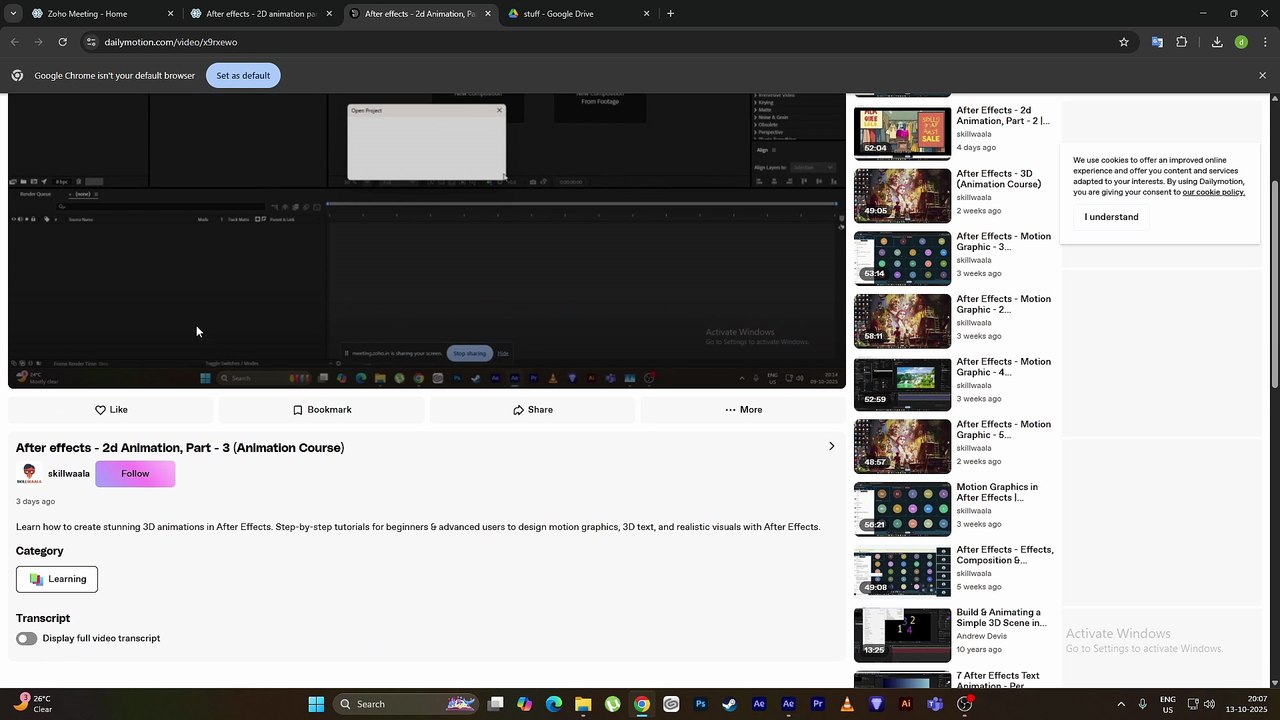Reload the Dailymotion page

pos(62,42)
